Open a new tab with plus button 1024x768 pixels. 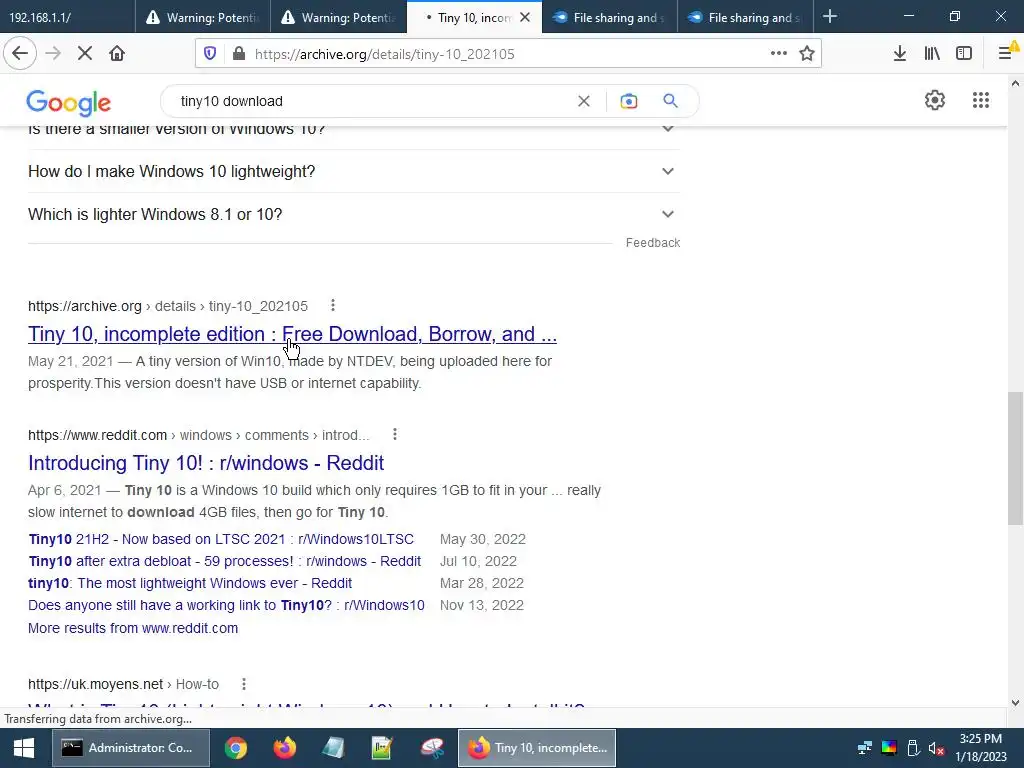point(830,16)
